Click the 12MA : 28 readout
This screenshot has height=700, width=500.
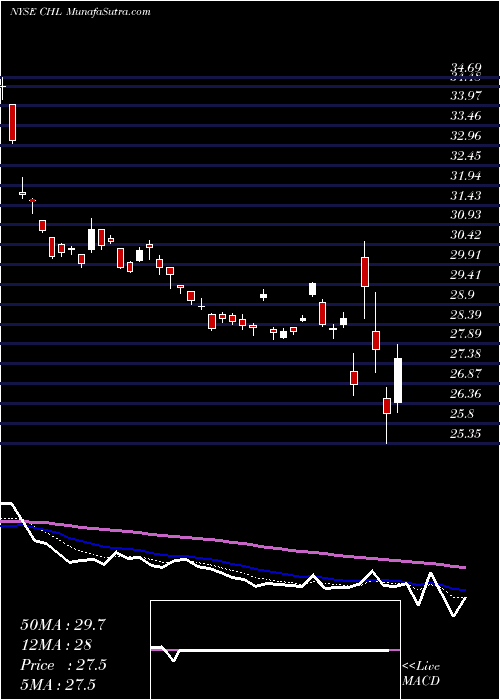point(56,645)
